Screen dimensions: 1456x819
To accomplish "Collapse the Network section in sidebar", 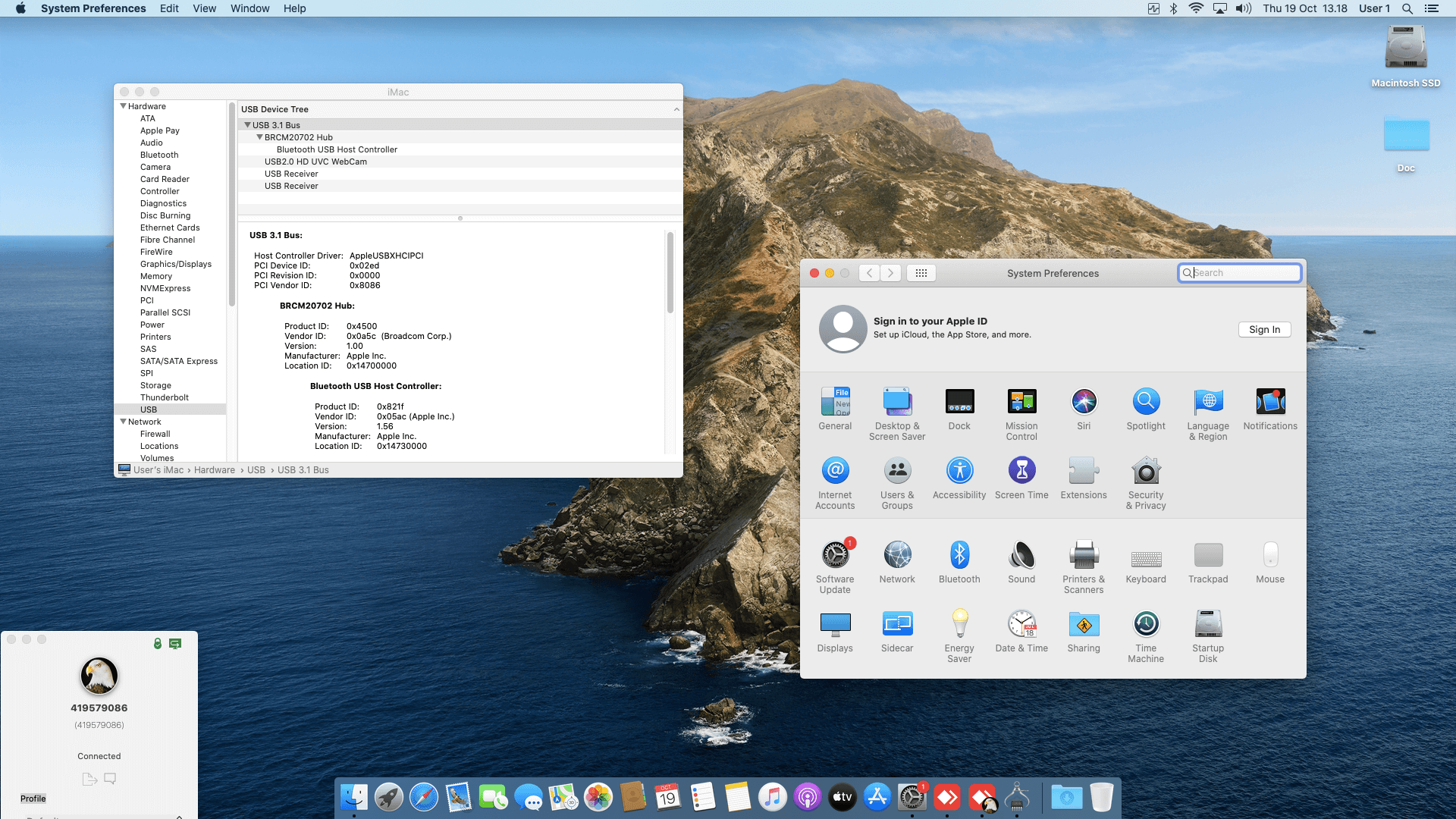I will point(123,422).
